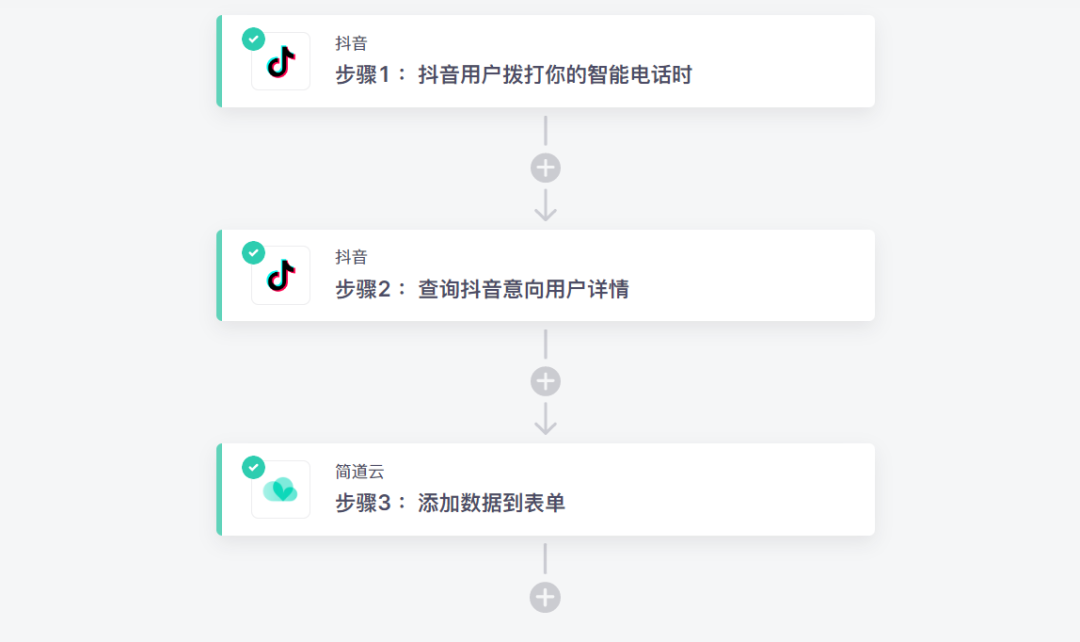Click the Douyin app icon in step 2

281,276
